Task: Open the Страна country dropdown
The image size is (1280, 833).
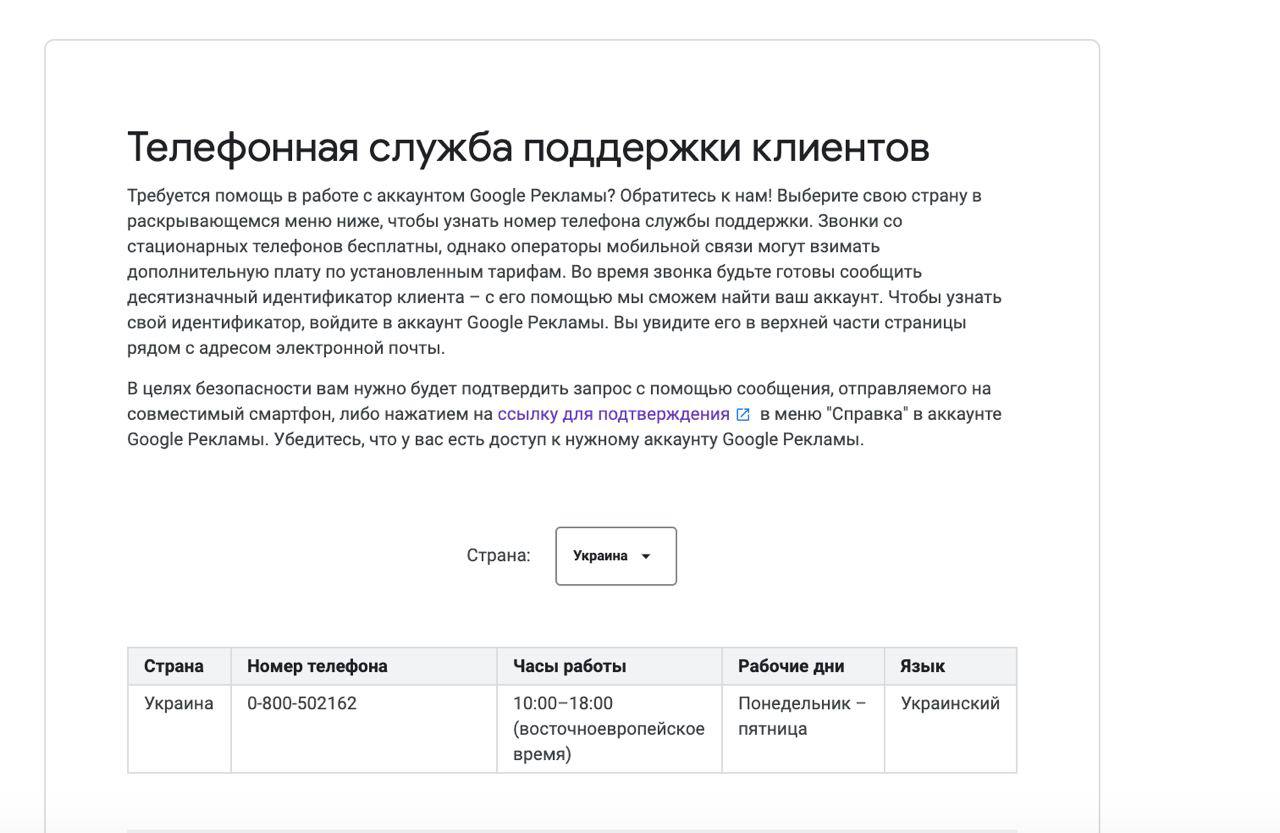Action: point(616,556)
